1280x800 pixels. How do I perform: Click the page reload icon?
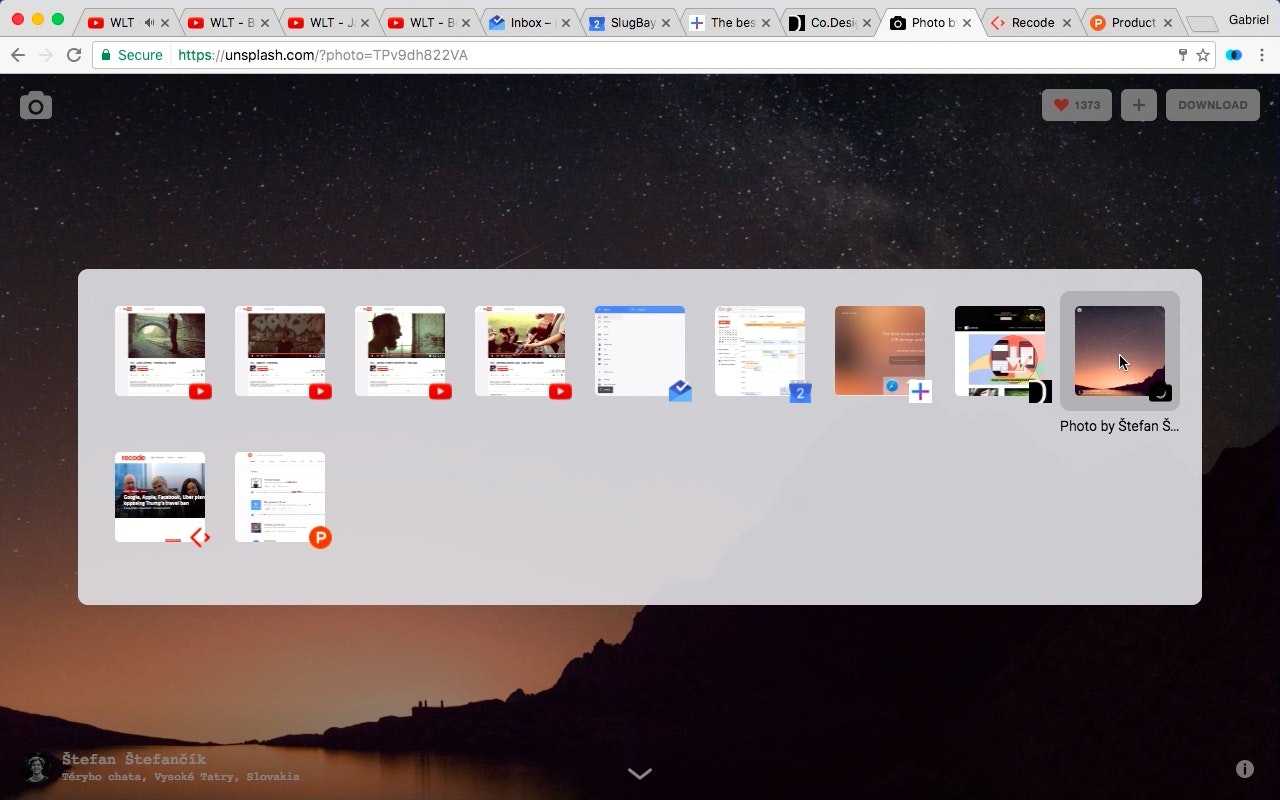74,55
